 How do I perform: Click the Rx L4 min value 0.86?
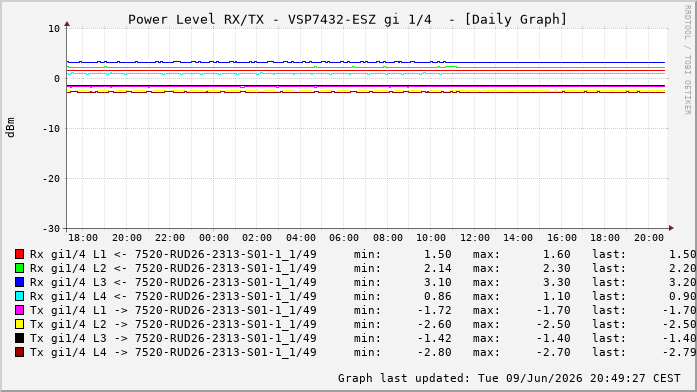(x=437, y=296)
